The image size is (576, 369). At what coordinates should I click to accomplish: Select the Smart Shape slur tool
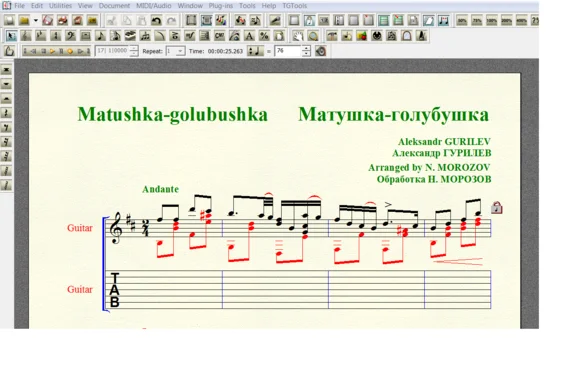[160, 36]
